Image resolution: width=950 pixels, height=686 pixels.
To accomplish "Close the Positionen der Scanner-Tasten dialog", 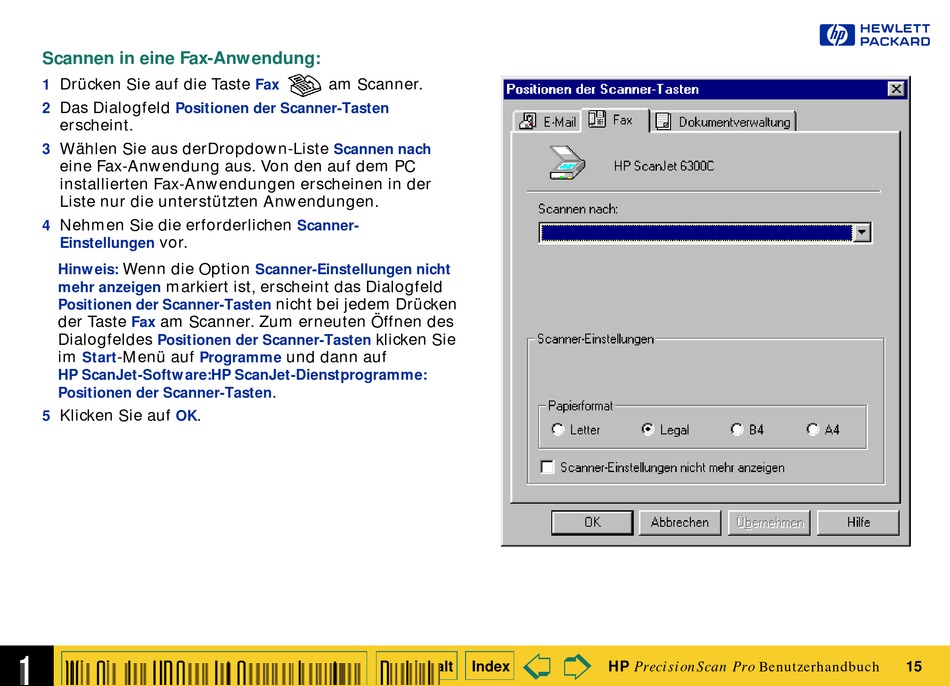I will point(895,90).
